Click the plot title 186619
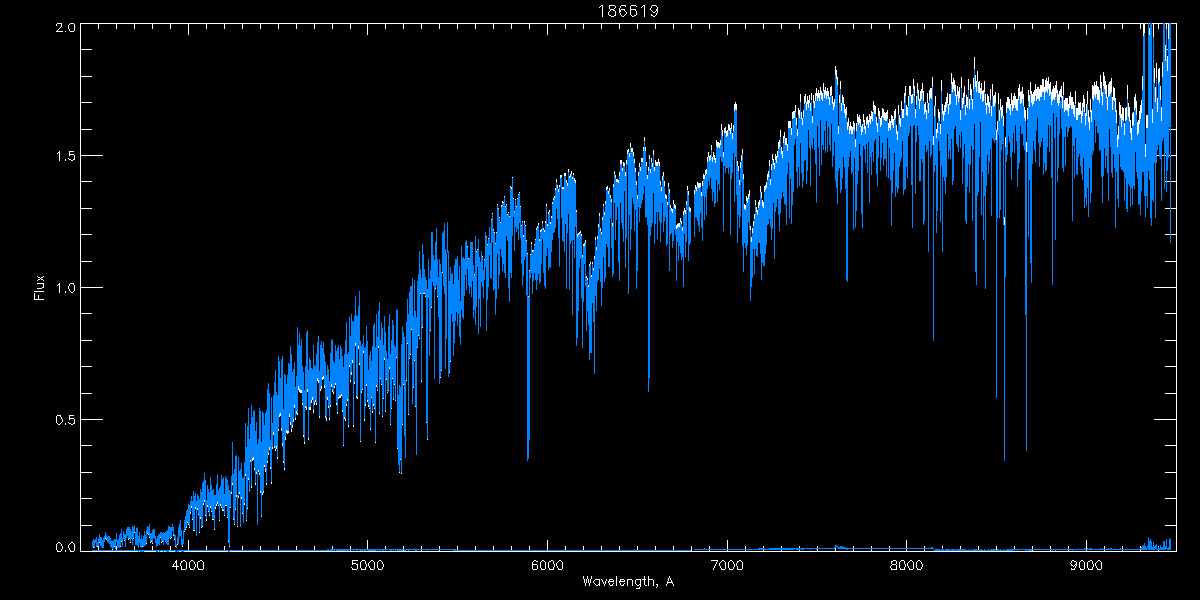This screenshot has width=1200, height=600. coord(628,10)
